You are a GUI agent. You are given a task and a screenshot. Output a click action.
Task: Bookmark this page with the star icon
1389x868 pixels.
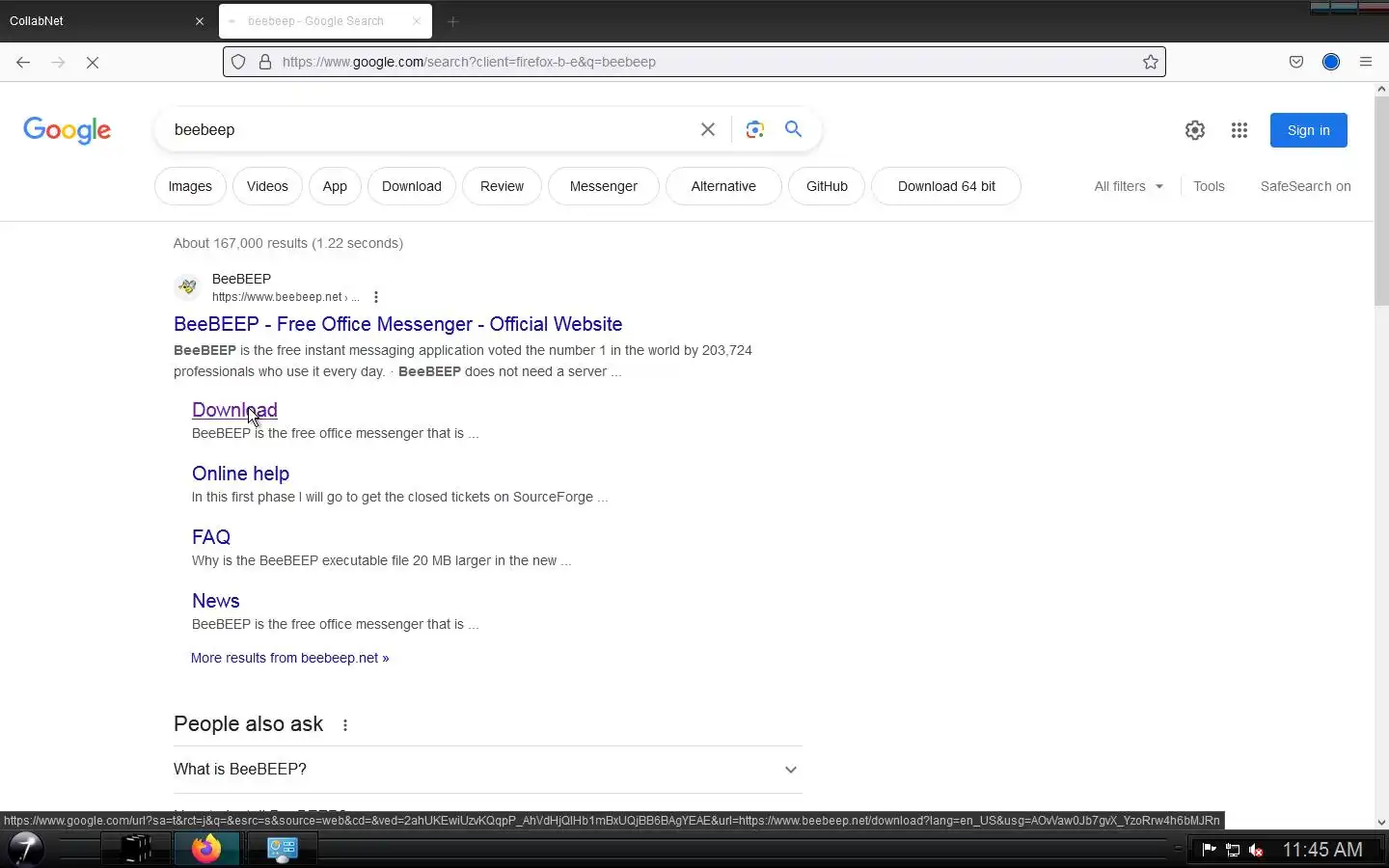1151,62
